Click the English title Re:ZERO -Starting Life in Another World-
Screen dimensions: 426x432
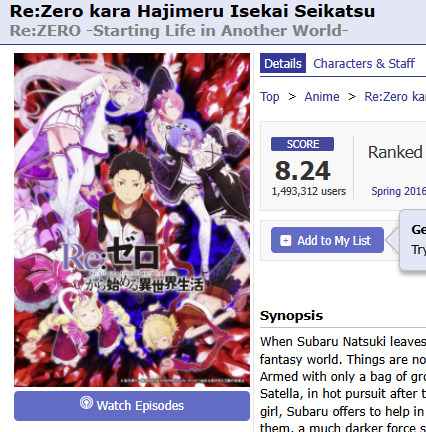179,31
